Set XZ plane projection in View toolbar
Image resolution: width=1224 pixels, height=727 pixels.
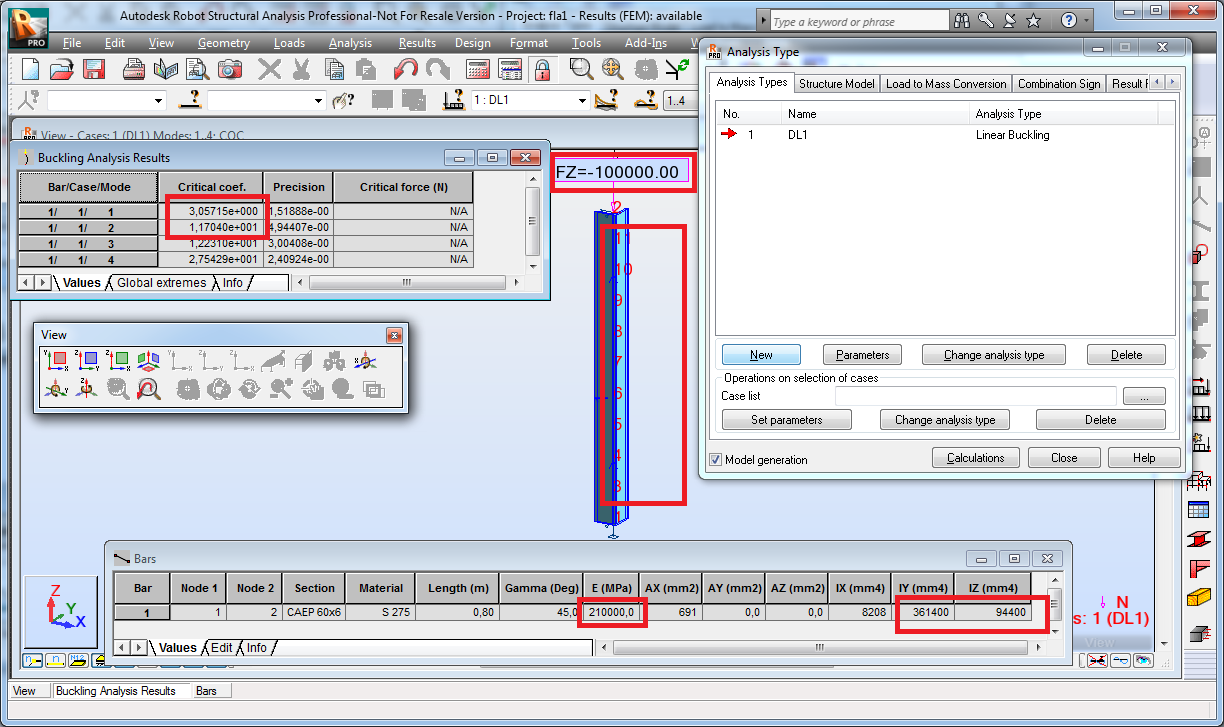[118, 360]
